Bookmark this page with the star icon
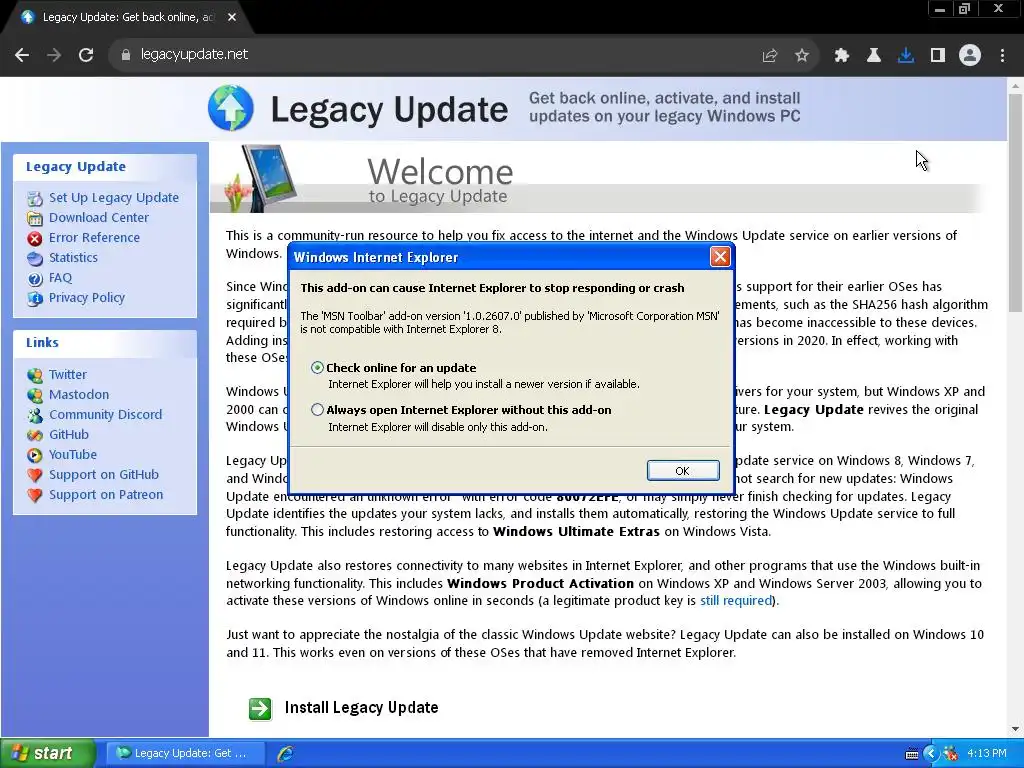The image size is (1024, 768). point(802,56)
